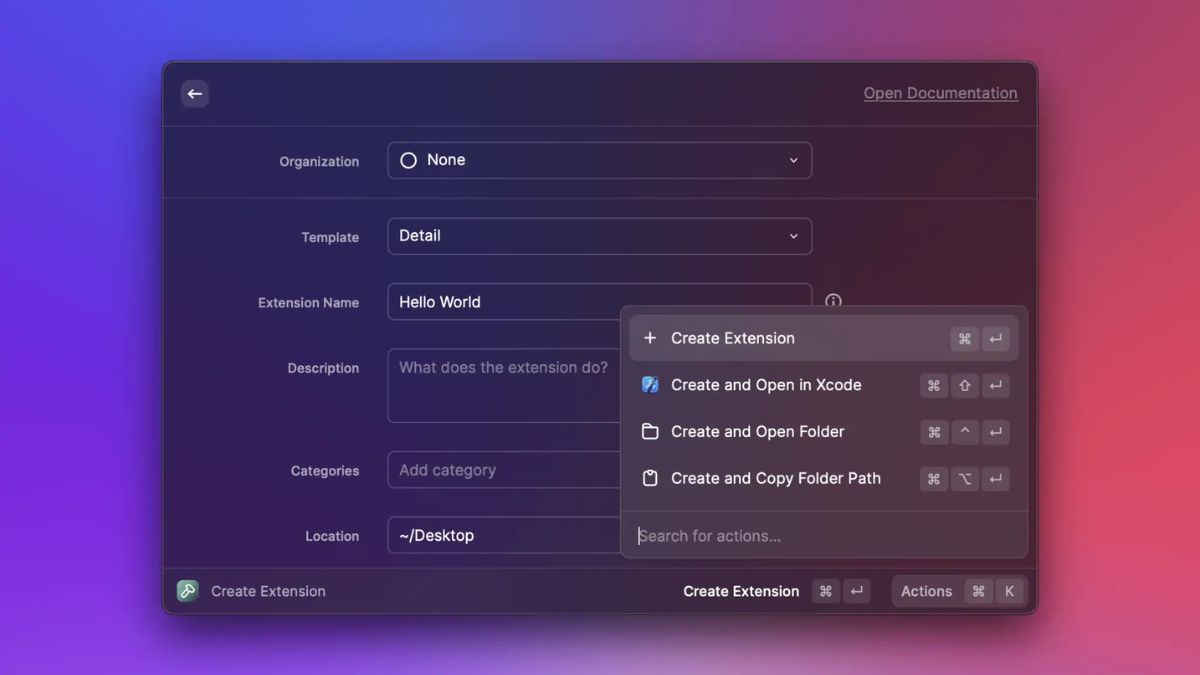Choose Create and Open Folder
Viewport: 1200px width, 675px height.
[824, 432]
